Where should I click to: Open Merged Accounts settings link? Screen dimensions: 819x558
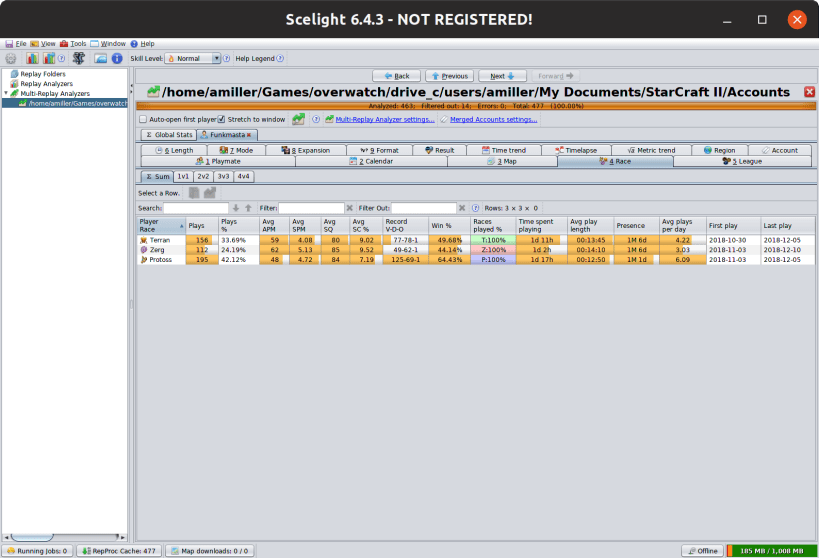click(x=494, y=119)
